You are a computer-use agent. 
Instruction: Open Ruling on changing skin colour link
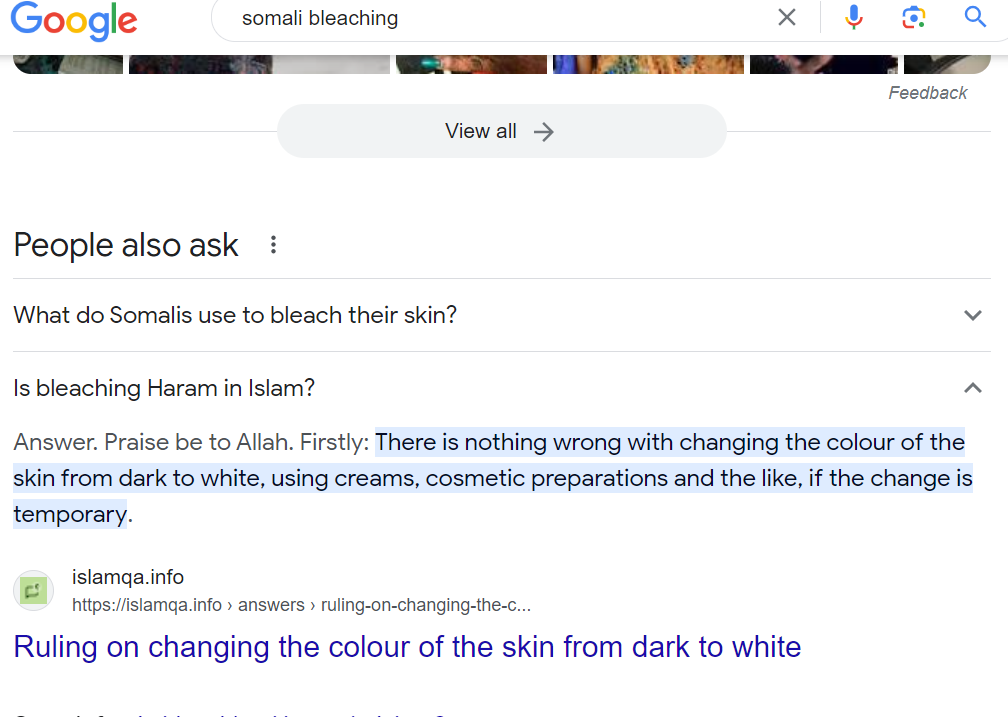click(x=408, y=647)
